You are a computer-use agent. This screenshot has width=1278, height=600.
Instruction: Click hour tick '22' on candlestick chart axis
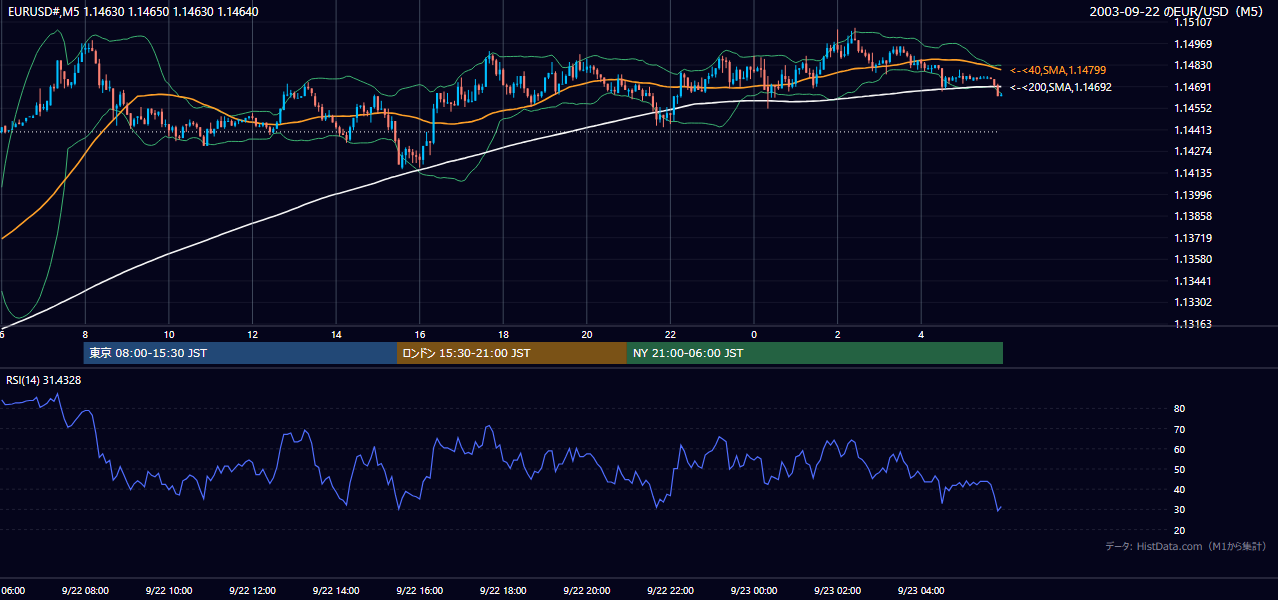pos(670,334)
